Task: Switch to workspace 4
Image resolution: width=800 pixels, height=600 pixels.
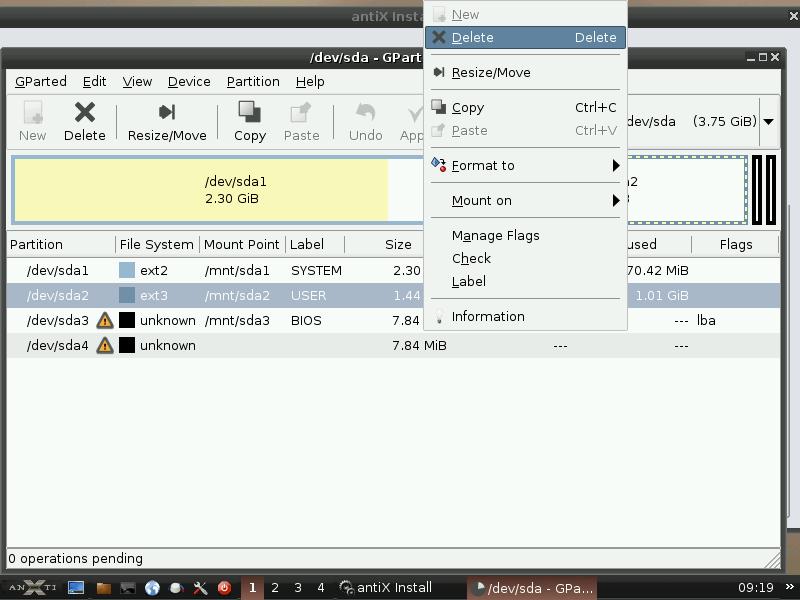Action: point(320,588)
